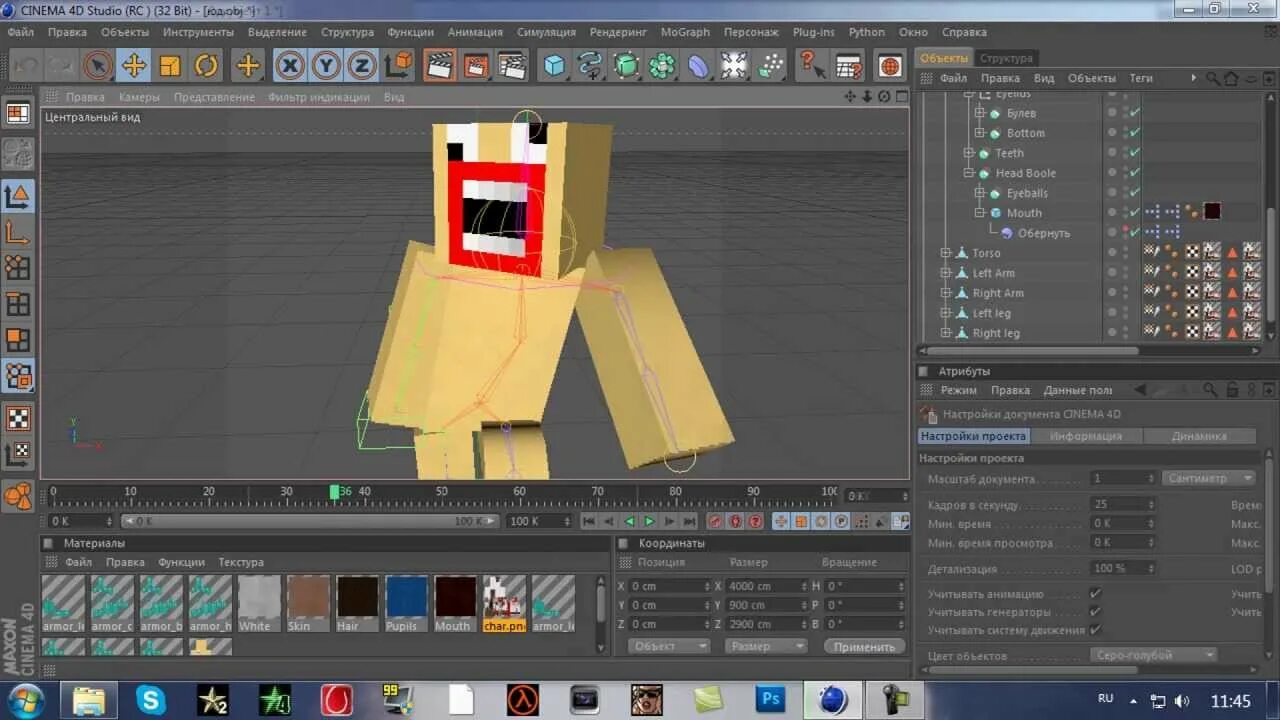Select Points mode in left palette

tap(18, 267)
